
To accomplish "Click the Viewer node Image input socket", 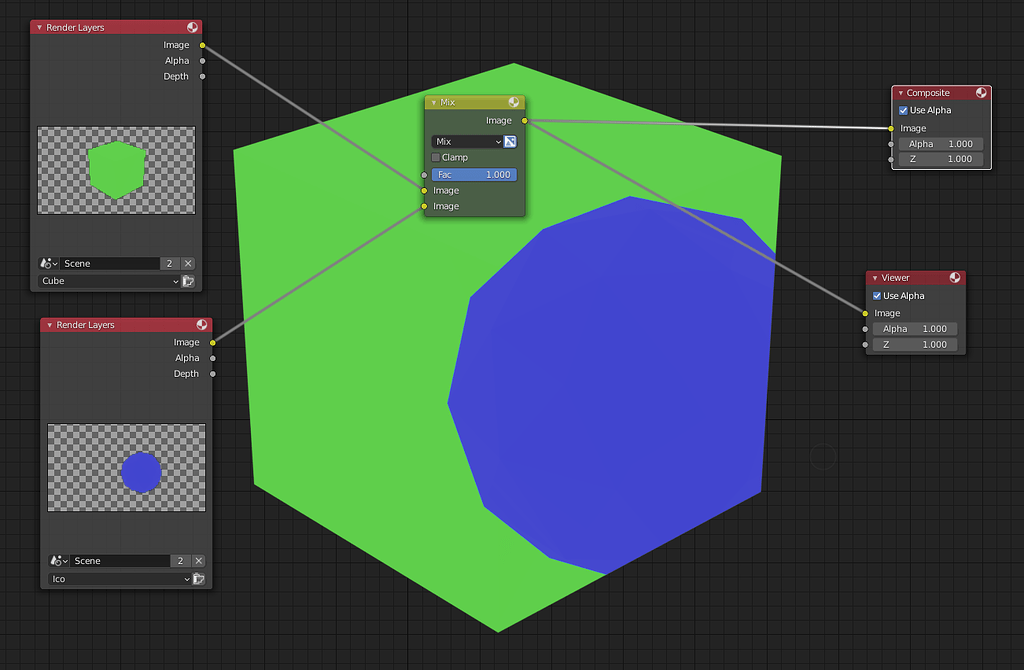I will tap(865, 313).
